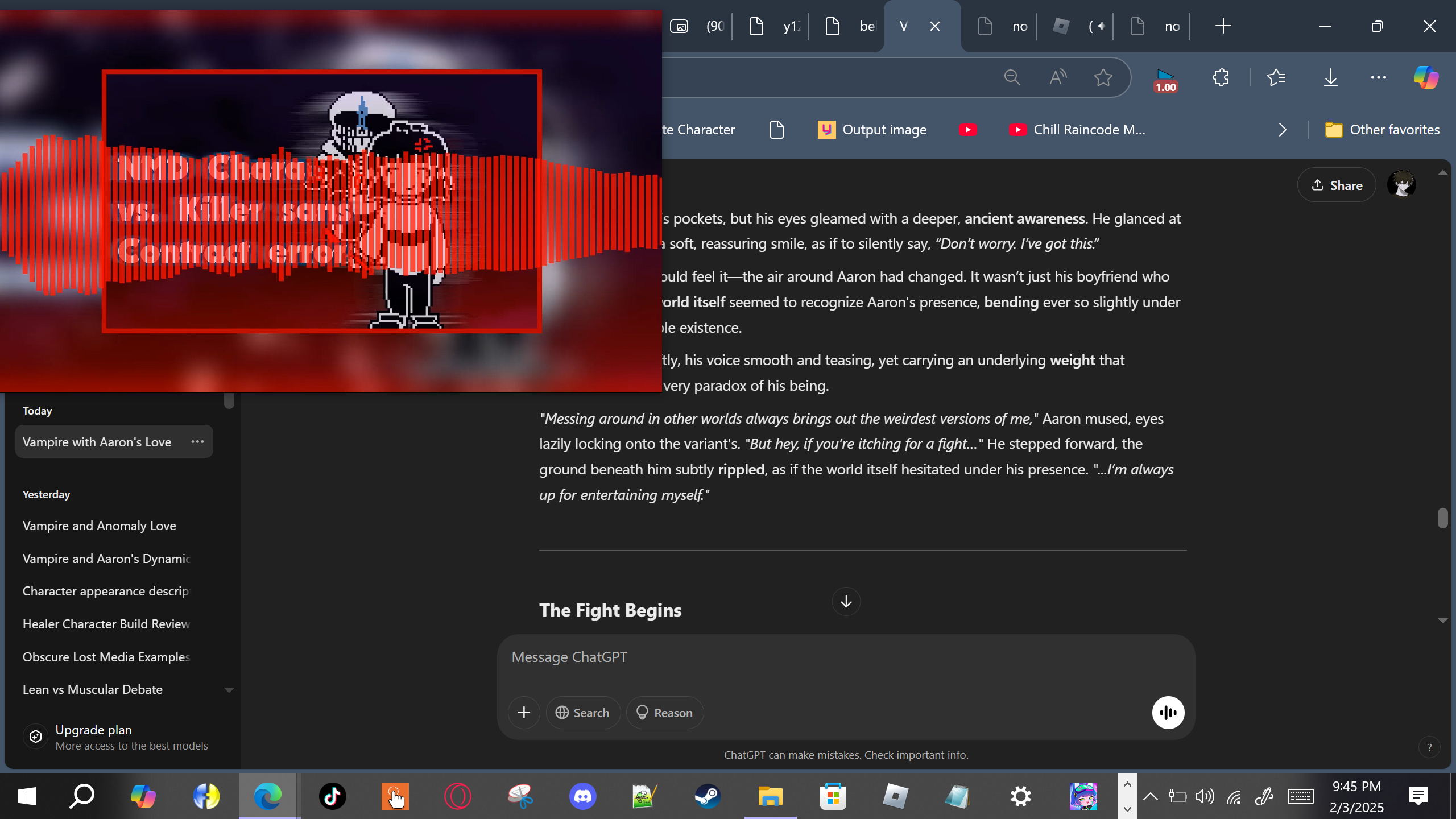Open the Windows Settings gear in taskbar
The image size is (1456, 819).
(x=1020, y=796)
